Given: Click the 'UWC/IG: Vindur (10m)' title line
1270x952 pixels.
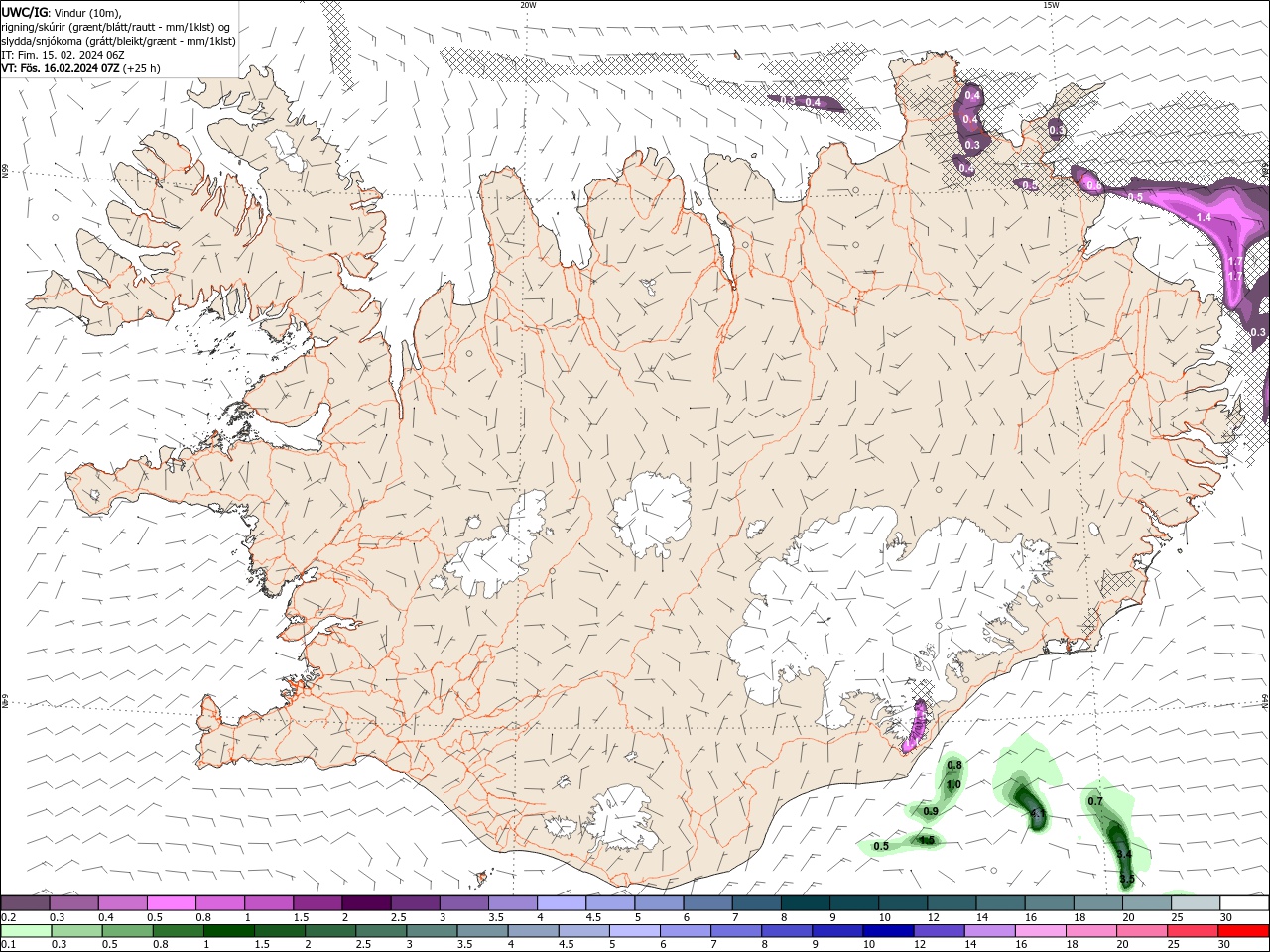Looking at the screenshot, I should [61, 12].
